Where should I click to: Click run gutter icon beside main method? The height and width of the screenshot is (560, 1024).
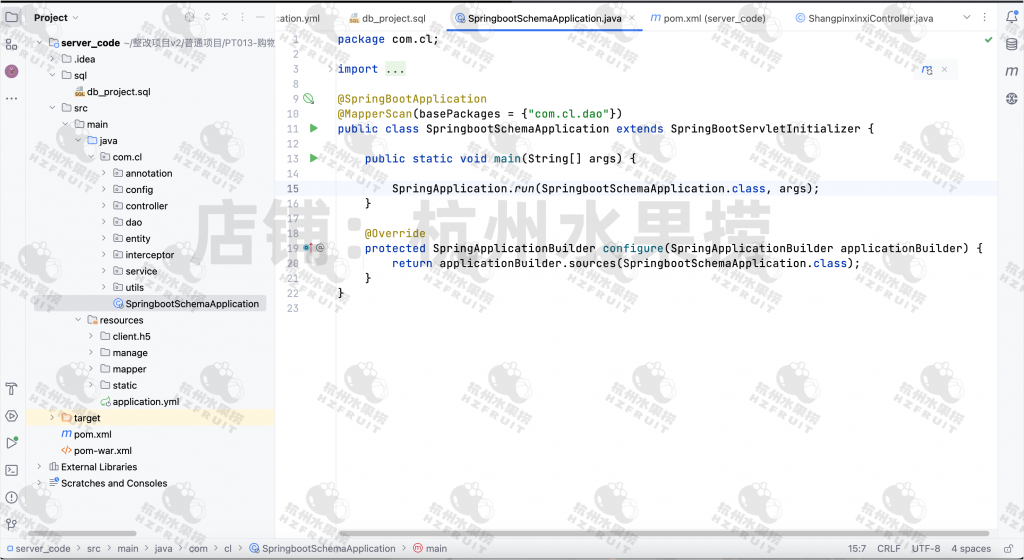313,158
